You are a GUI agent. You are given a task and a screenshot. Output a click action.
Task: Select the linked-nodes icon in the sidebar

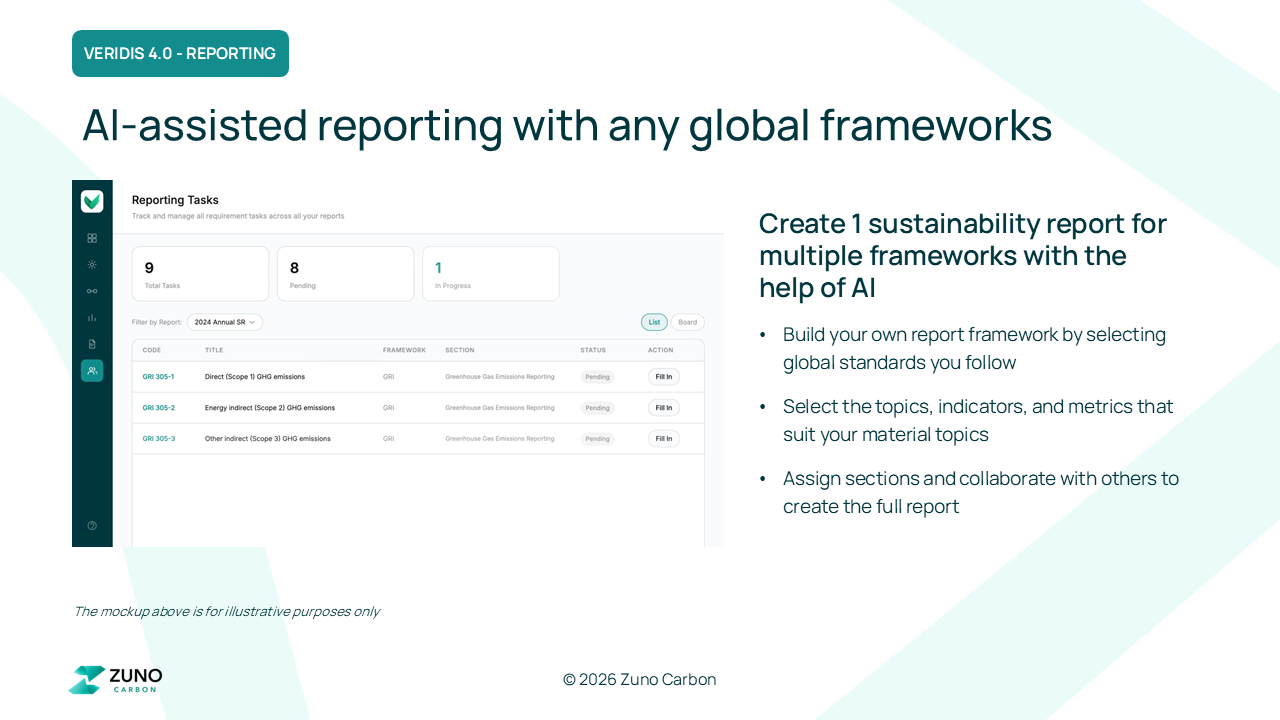92,291
